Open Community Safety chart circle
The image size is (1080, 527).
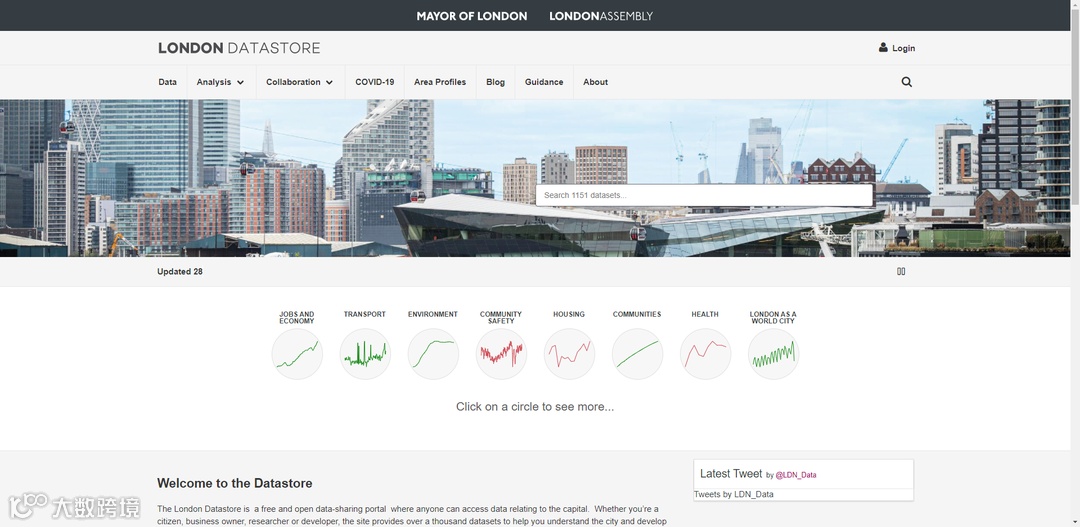501,354
